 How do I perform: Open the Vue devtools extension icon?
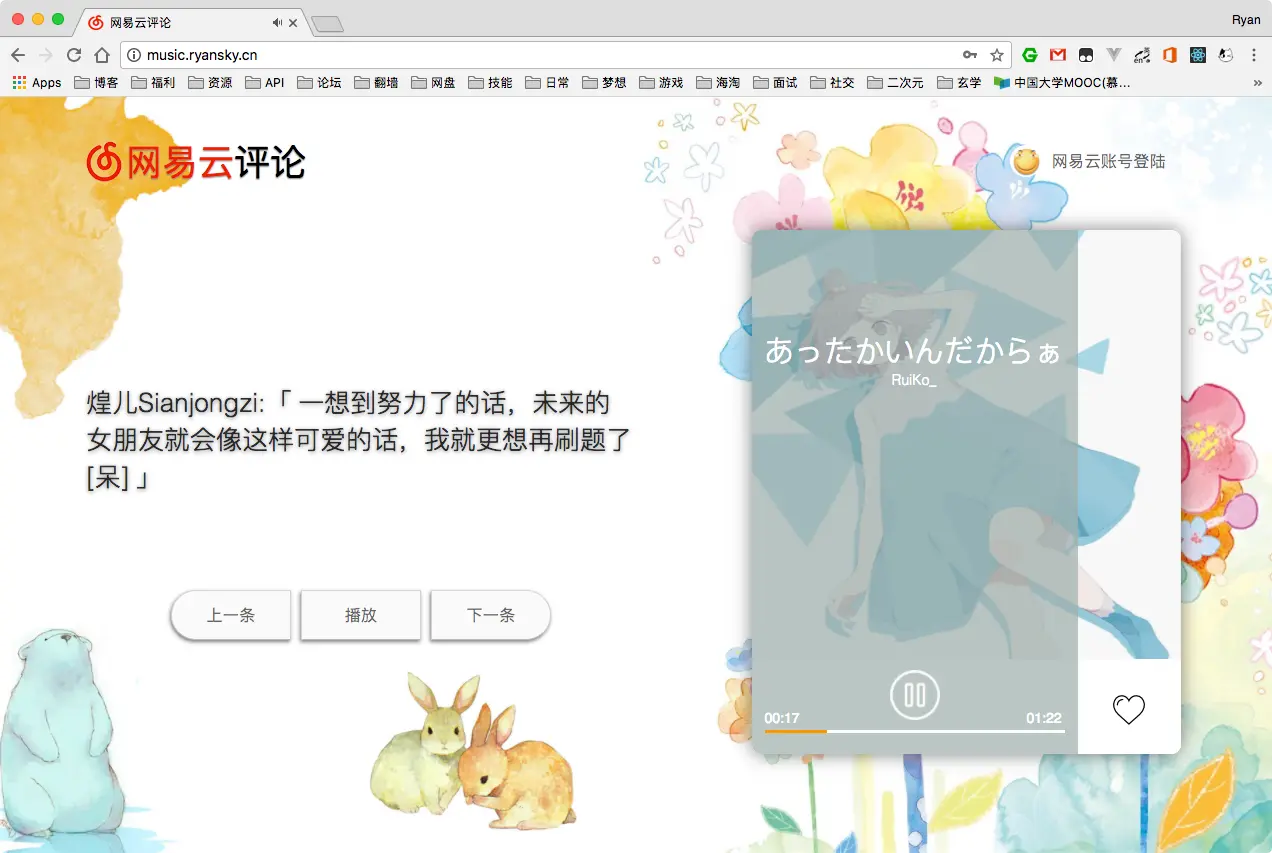point(1114,55)
